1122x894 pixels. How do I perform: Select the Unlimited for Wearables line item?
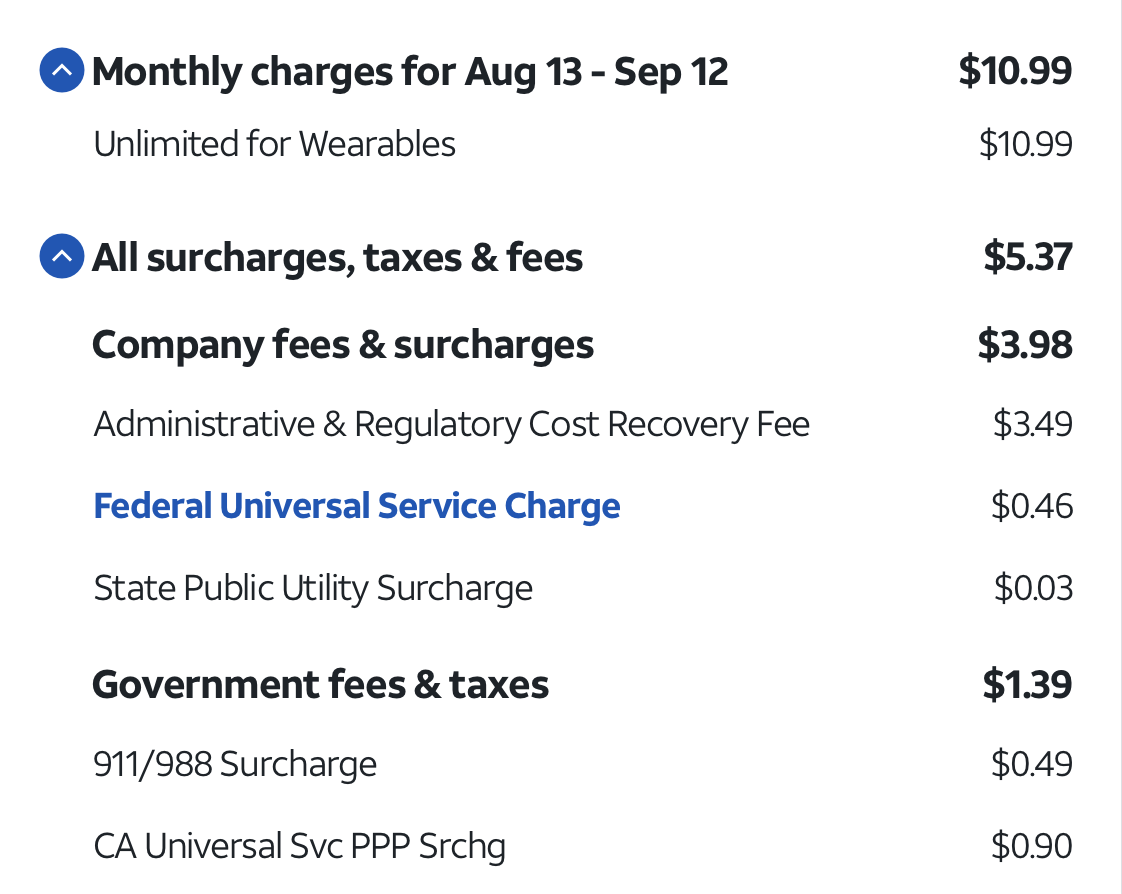click(274, 145)
